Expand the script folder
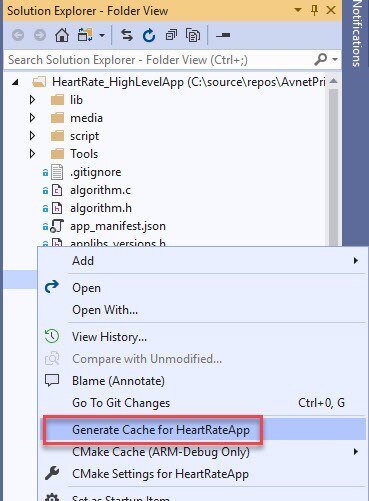Screen dimensions: 369x501 tap(32, 136)
